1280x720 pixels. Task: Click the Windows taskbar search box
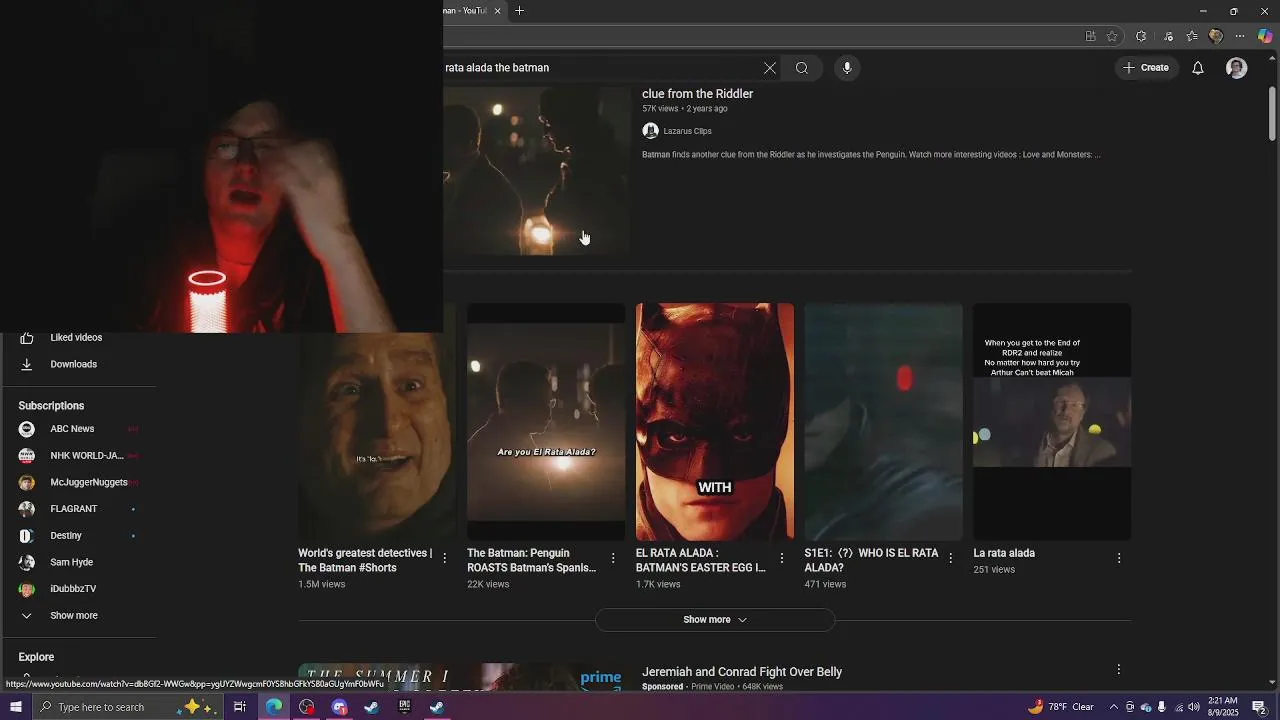click(x=128, y=707)
